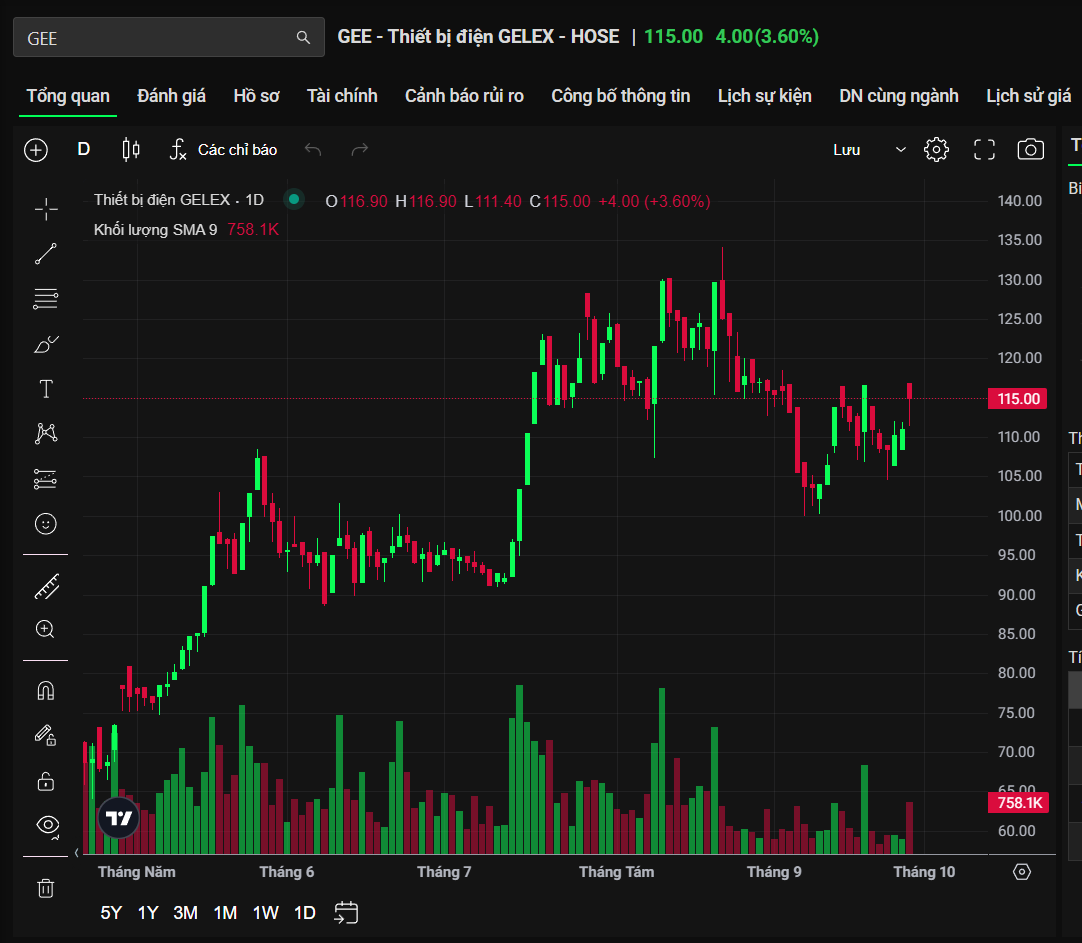Open the candlestick chart type selector

coord(131,150)
